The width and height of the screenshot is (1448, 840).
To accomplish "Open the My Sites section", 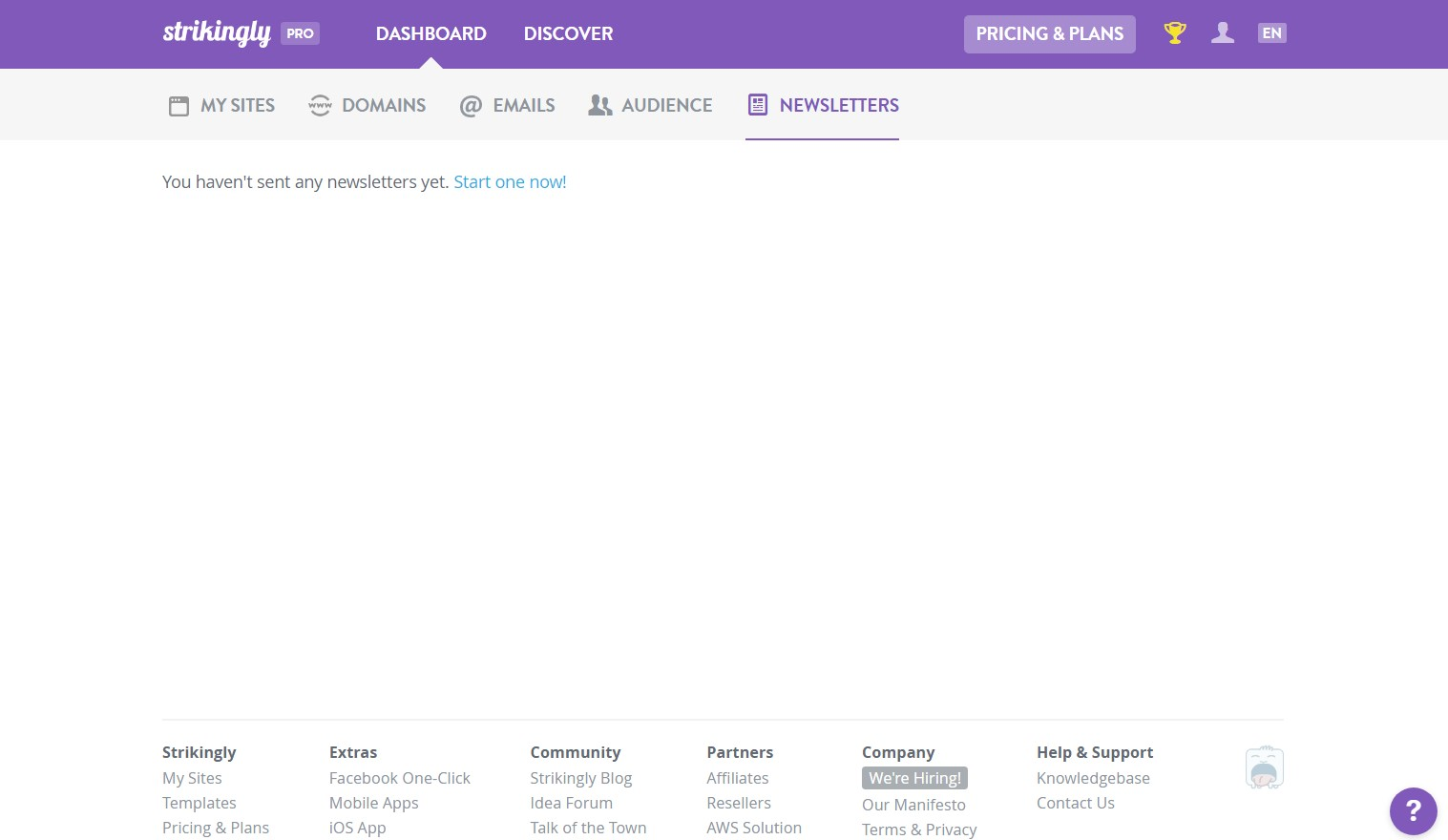I will click(220, 105).
